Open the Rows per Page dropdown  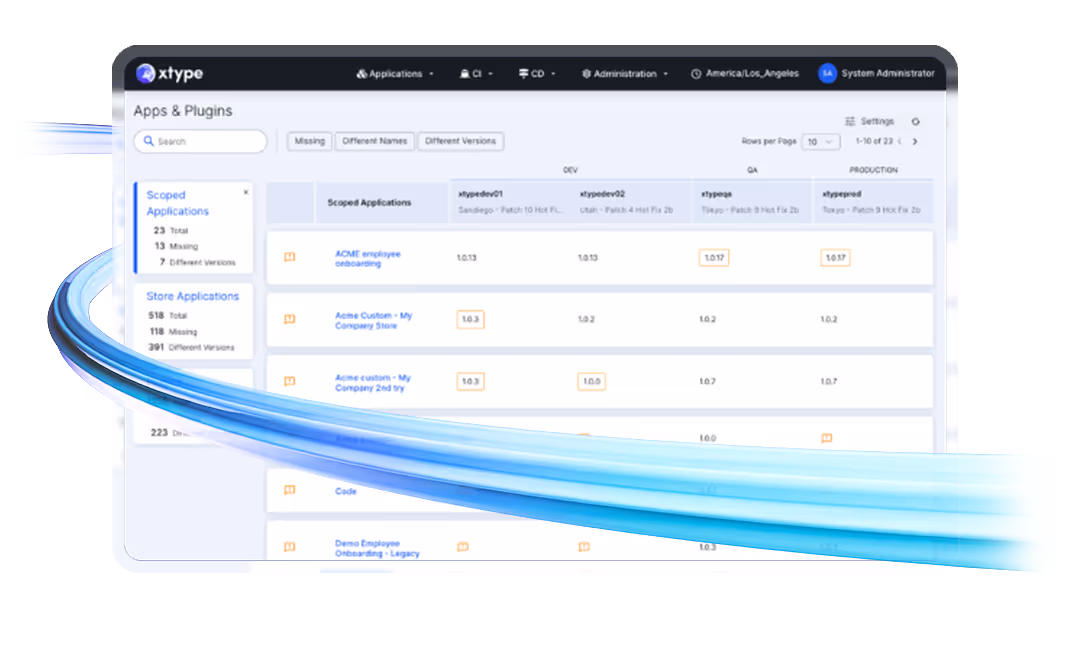pyautogui.click(x=821, y=142)
